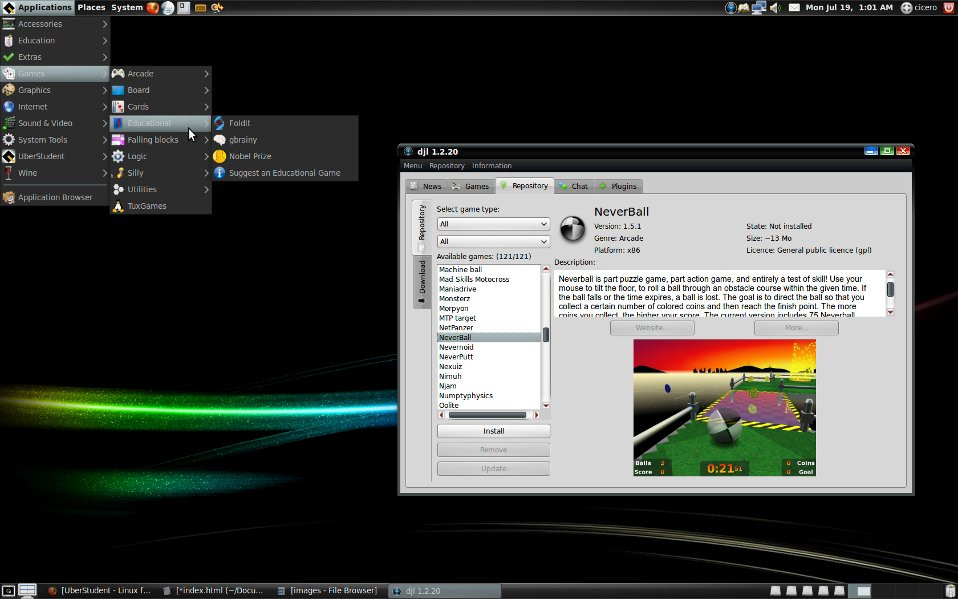Open Sound & Video category
The width and height of the screenshot is (958, 599).
(55, 123)
